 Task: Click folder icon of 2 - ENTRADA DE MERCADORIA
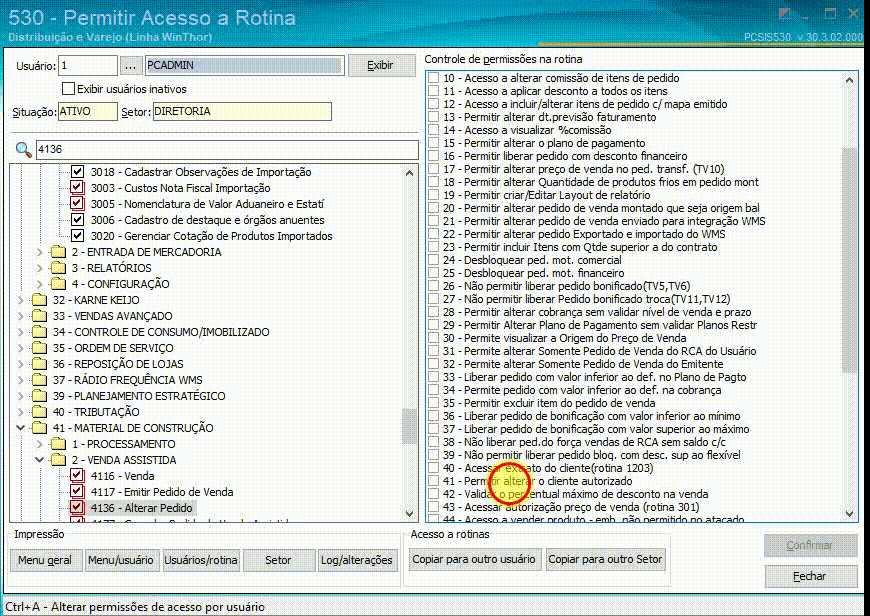(x=58, y=252)
